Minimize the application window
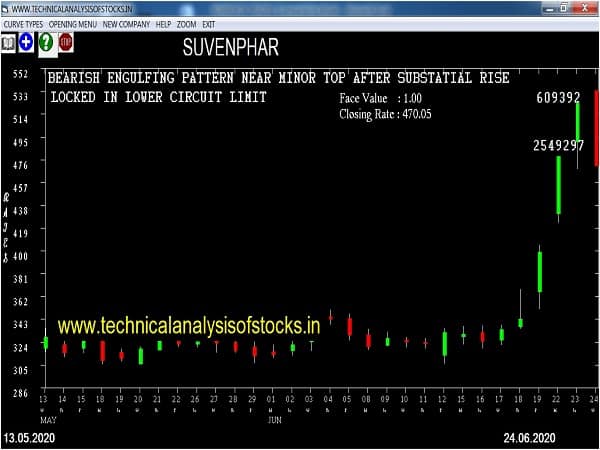The height and width of the screenshot is (450, 600). pos(548,8)
